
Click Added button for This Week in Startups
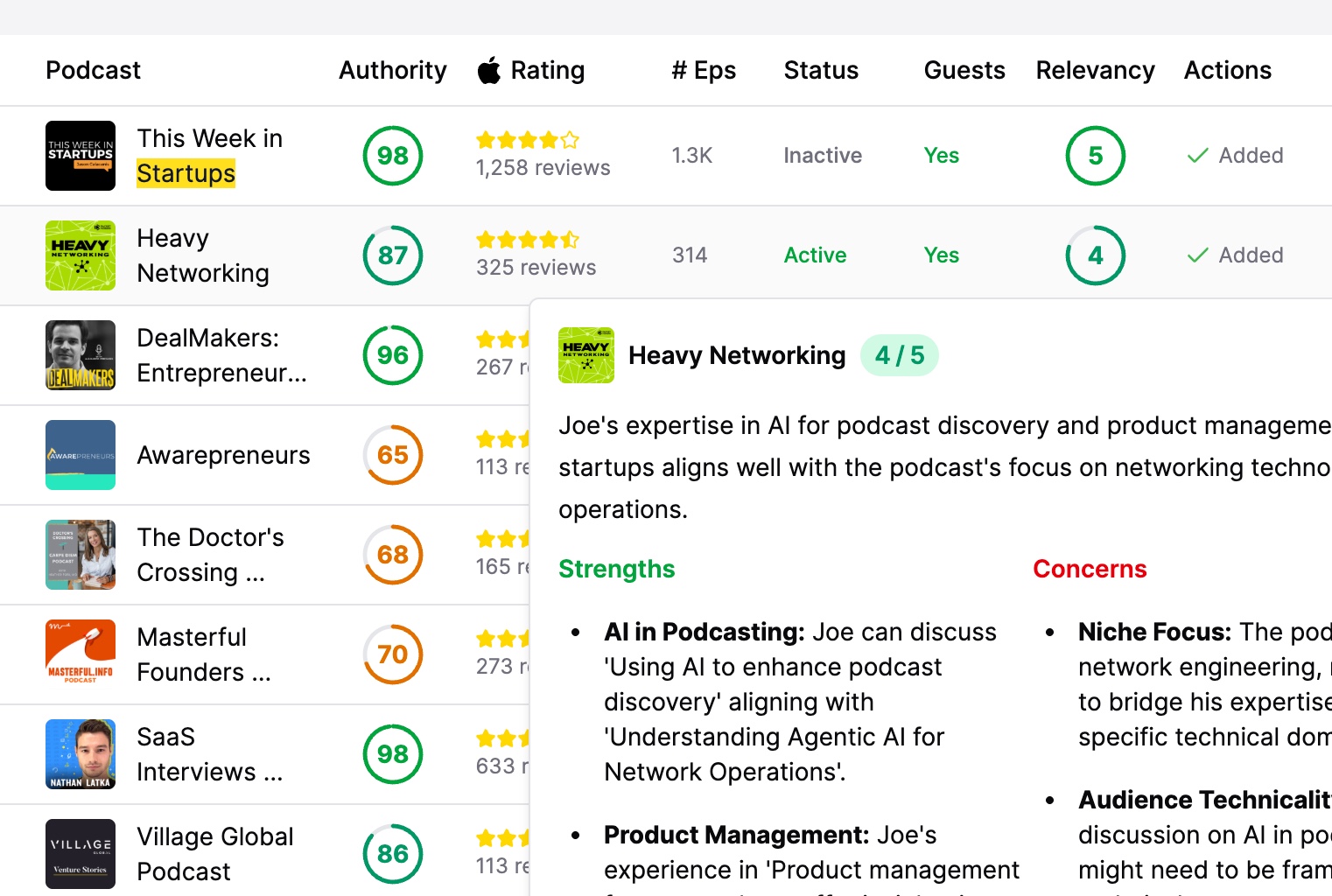[x=1236, y=156]
